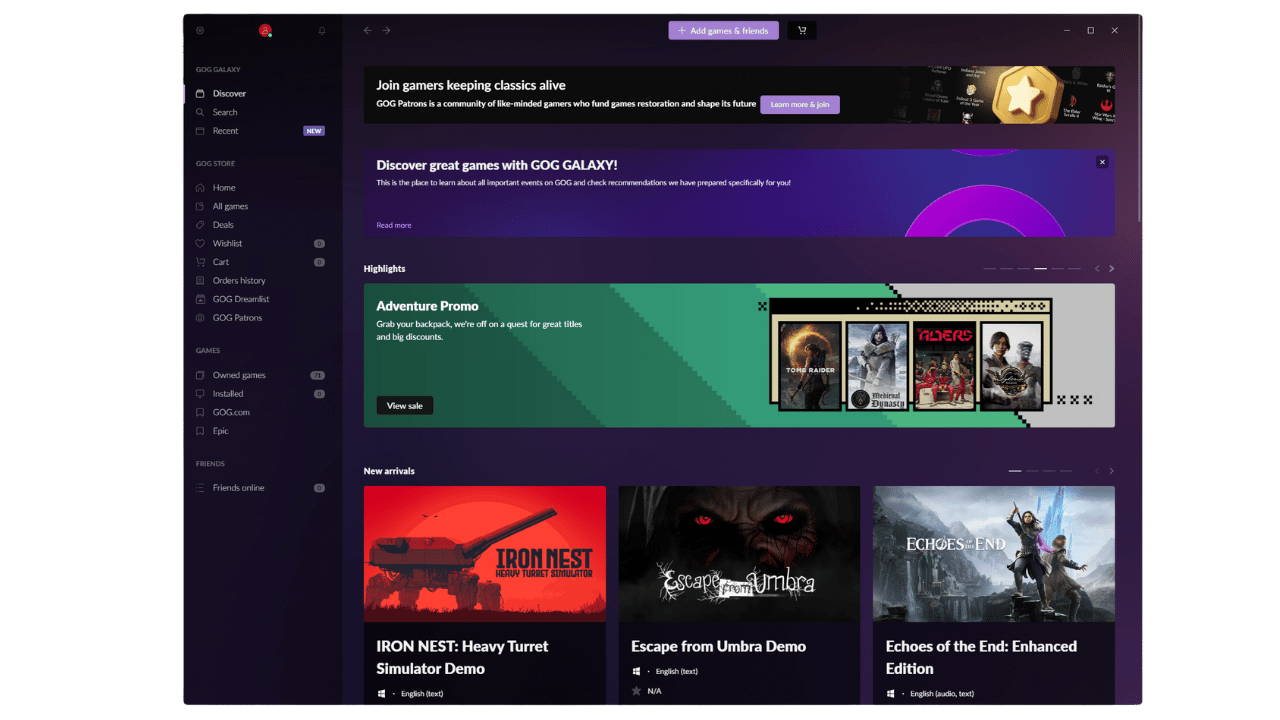The image size is (1280, 720).
Task: Click the GOG Patrons icon
Action: (x=200, y=318)
